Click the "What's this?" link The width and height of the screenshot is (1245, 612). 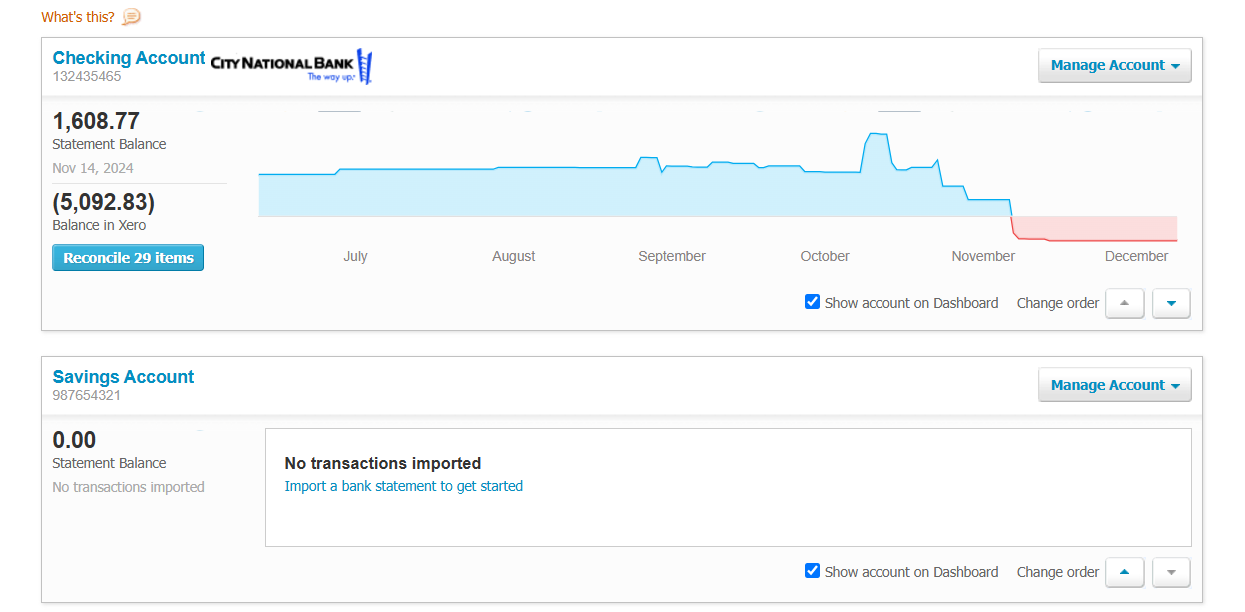pyautogui.click(x=76, y=16)
